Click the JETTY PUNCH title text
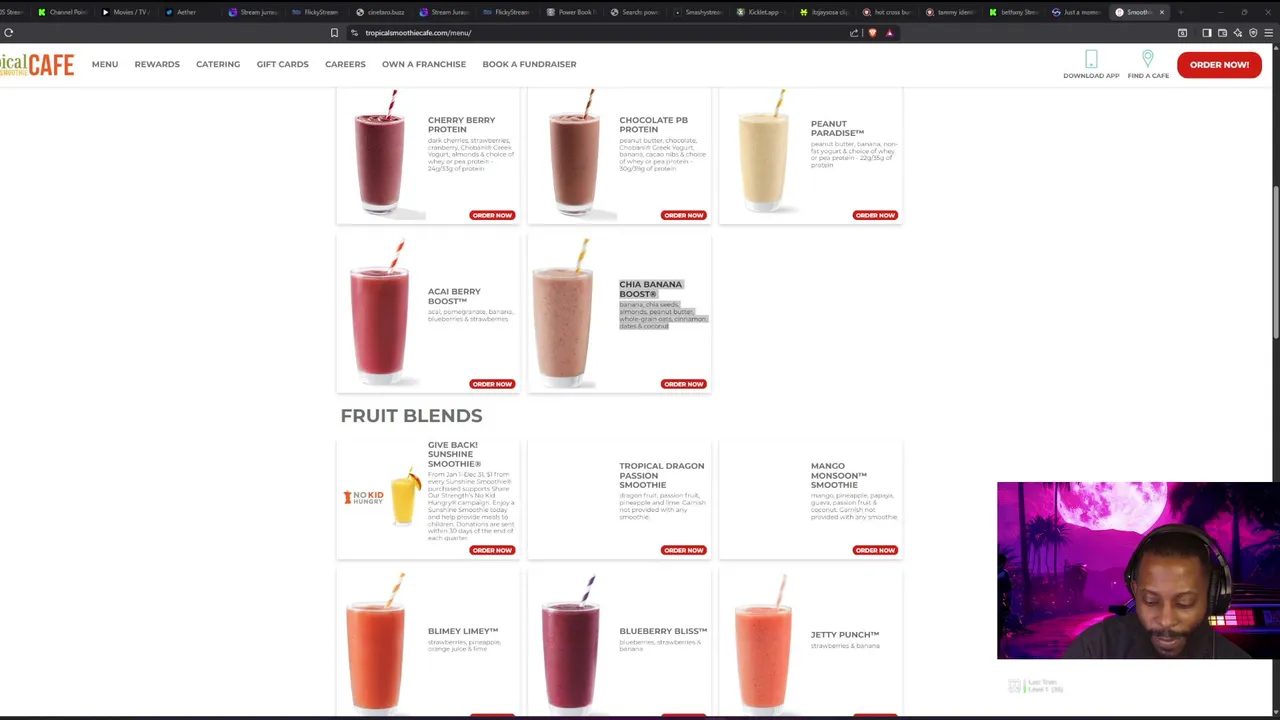The height and width of the screenshot is (720, 1280). coord(845,634)
